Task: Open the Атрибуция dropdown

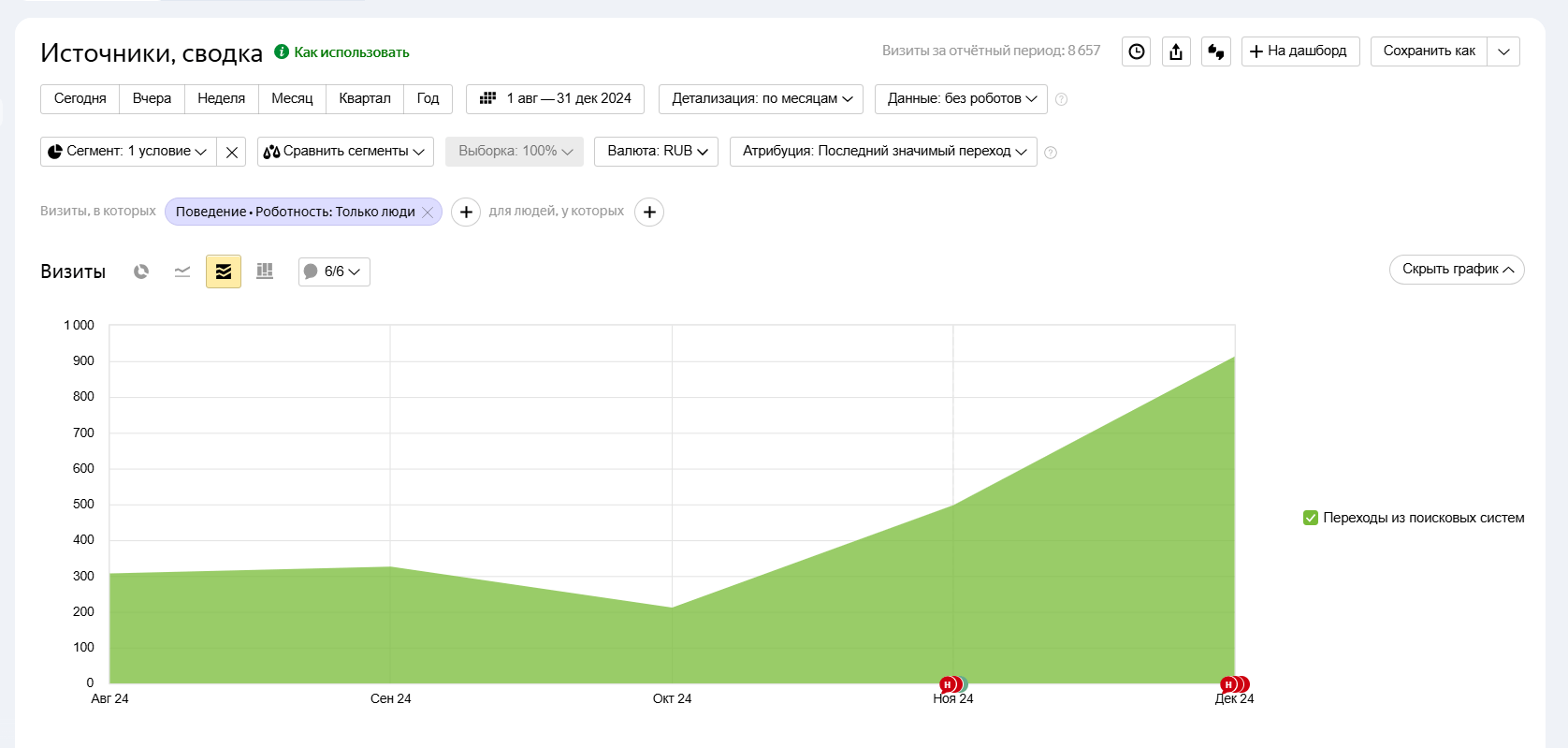Action: click(x=884, y=151)
